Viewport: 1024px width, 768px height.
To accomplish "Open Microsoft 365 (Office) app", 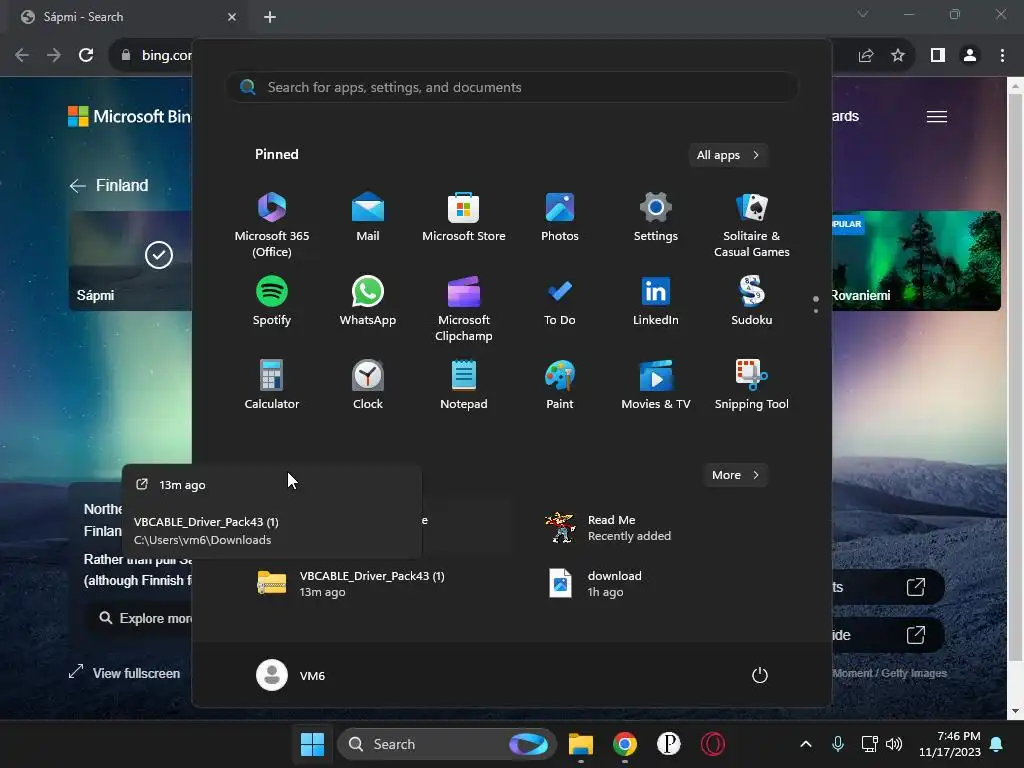I will tap(272, 225).
